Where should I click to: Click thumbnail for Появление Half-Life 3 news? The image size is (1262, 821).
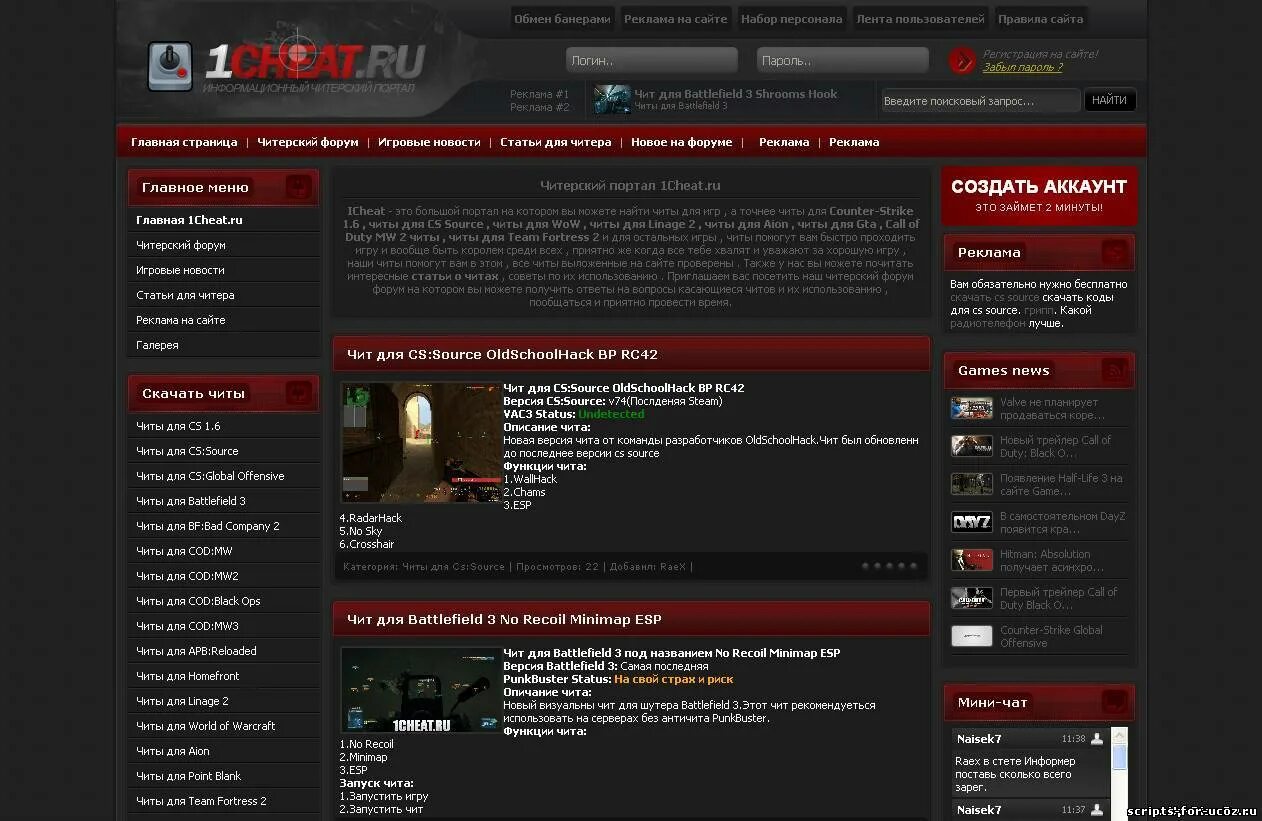point(971,484)
